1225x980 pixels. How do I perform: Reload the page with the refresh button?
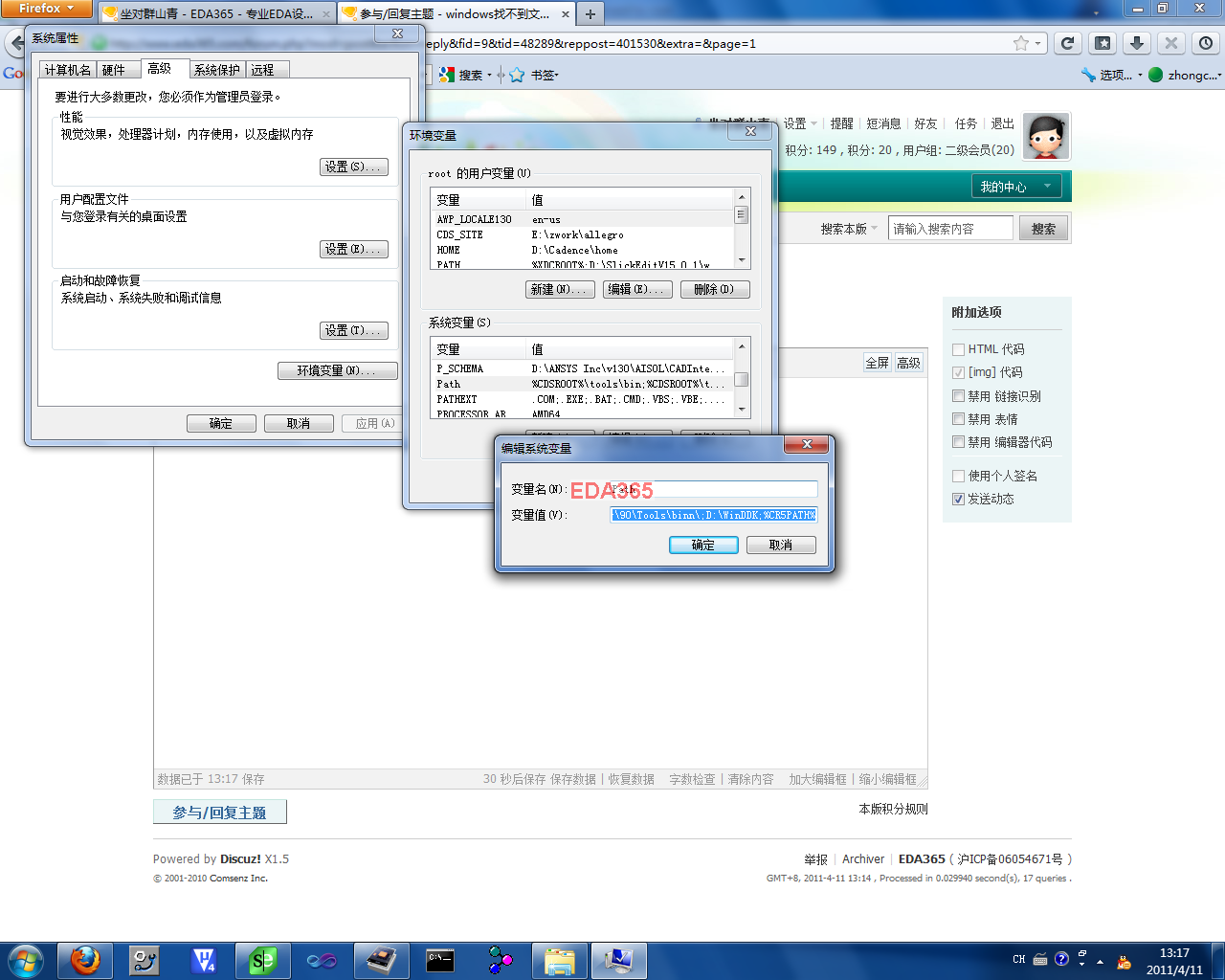tap(1067, 43)
